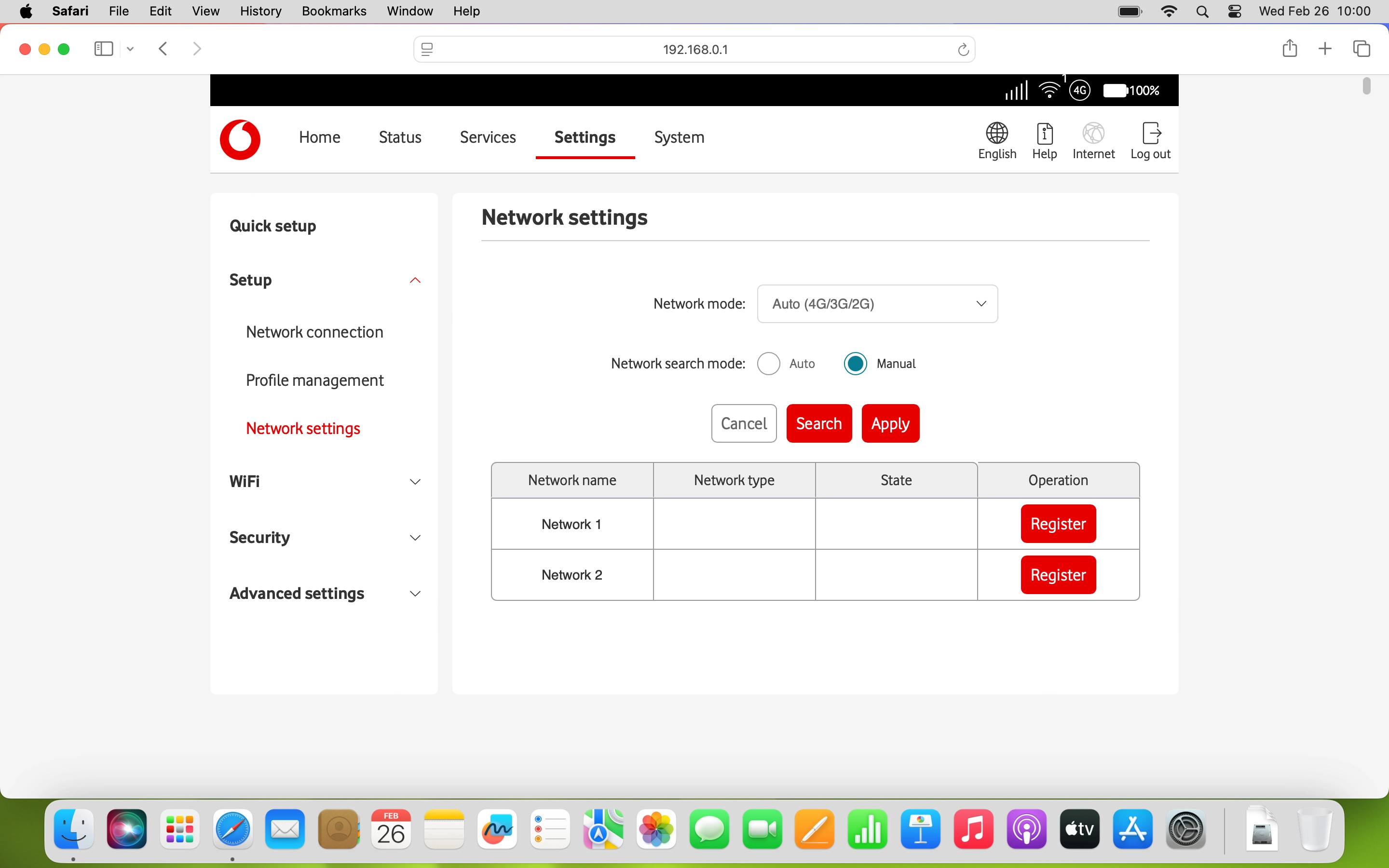The image size is (1389, 868).
Task: Click the Safari address bar
Action: pyautogui.click(x=694, y=49)
